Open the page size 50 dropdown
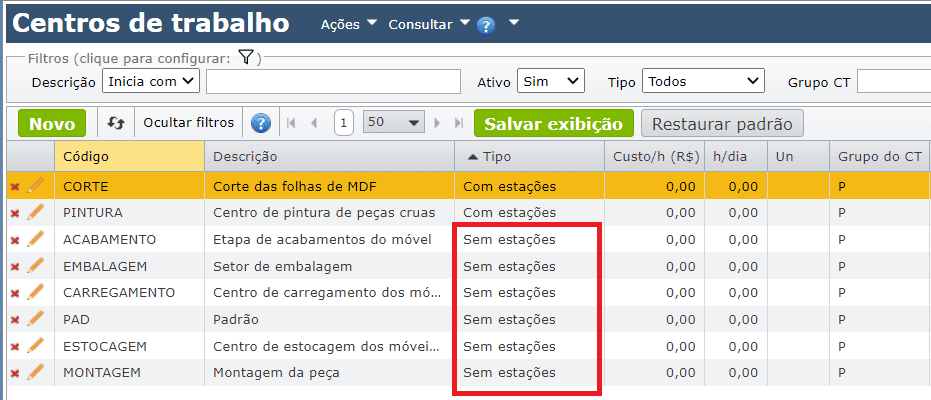This screenshot has height=400, width=931. pos(394,123)
